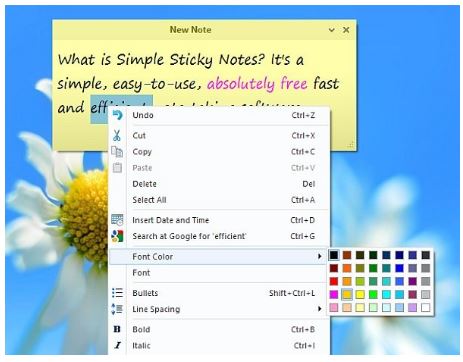Pick the black color swatch
463x362 pixels.
[334, 255]
